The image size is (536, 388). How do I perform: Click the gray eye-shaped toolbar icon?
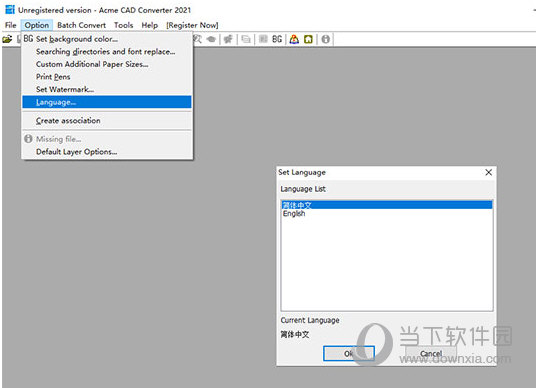point(212,39)
